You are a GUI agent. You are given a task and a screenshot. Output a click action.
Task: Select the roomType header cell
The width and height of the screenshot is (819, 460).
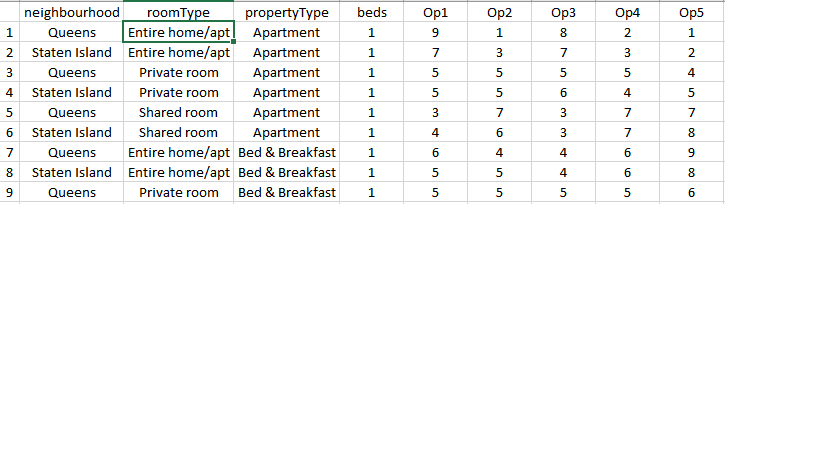point(178,13)
